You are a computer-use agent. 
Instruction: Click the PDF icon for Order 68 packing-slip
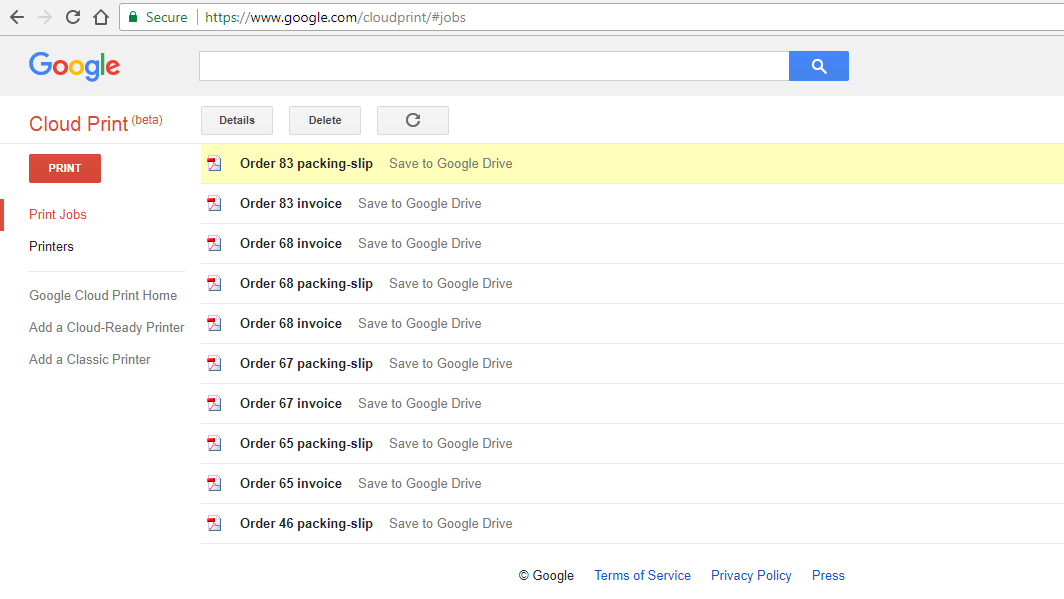coord(214,284)
